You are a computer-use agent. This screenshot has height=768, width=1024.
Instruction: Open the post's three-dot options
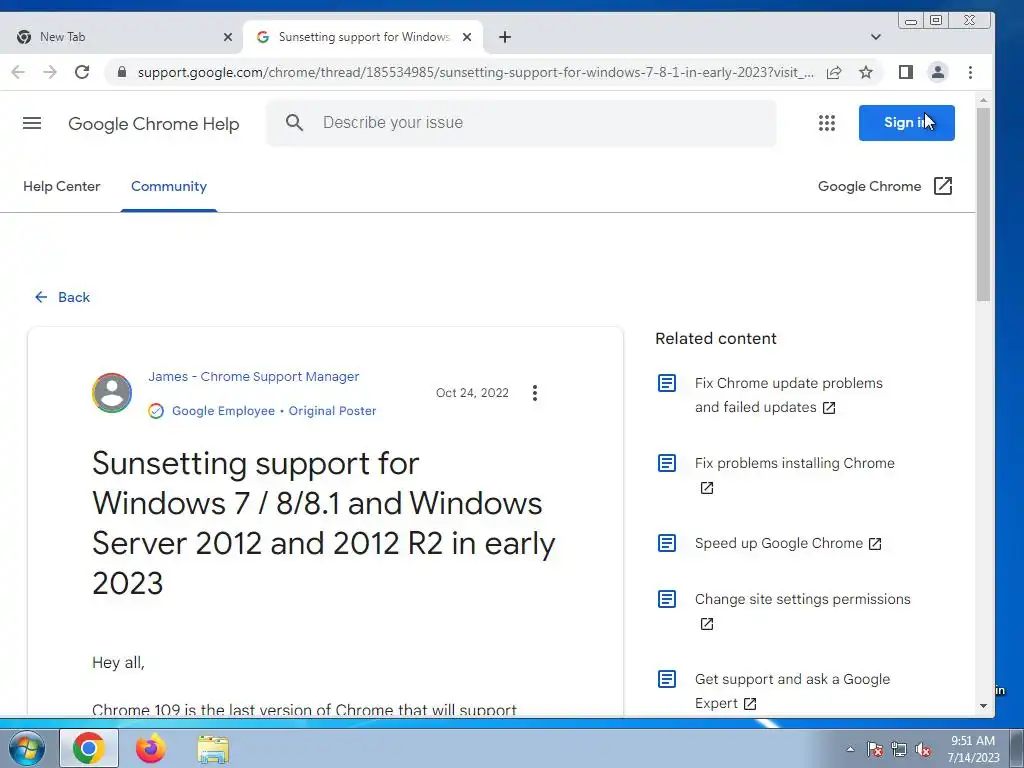tap(535, 392)
